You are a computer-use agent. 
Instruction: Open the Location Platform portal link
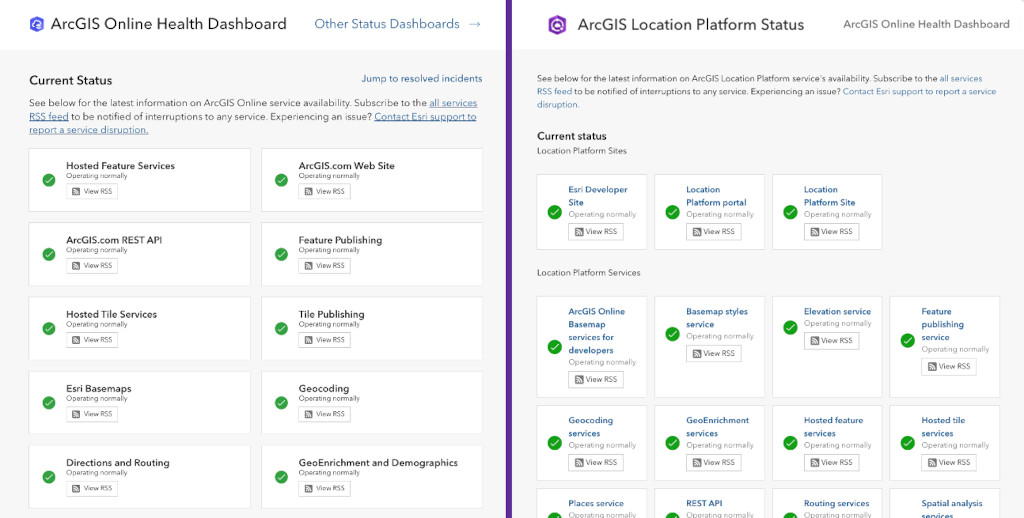(x=716, y=196)
